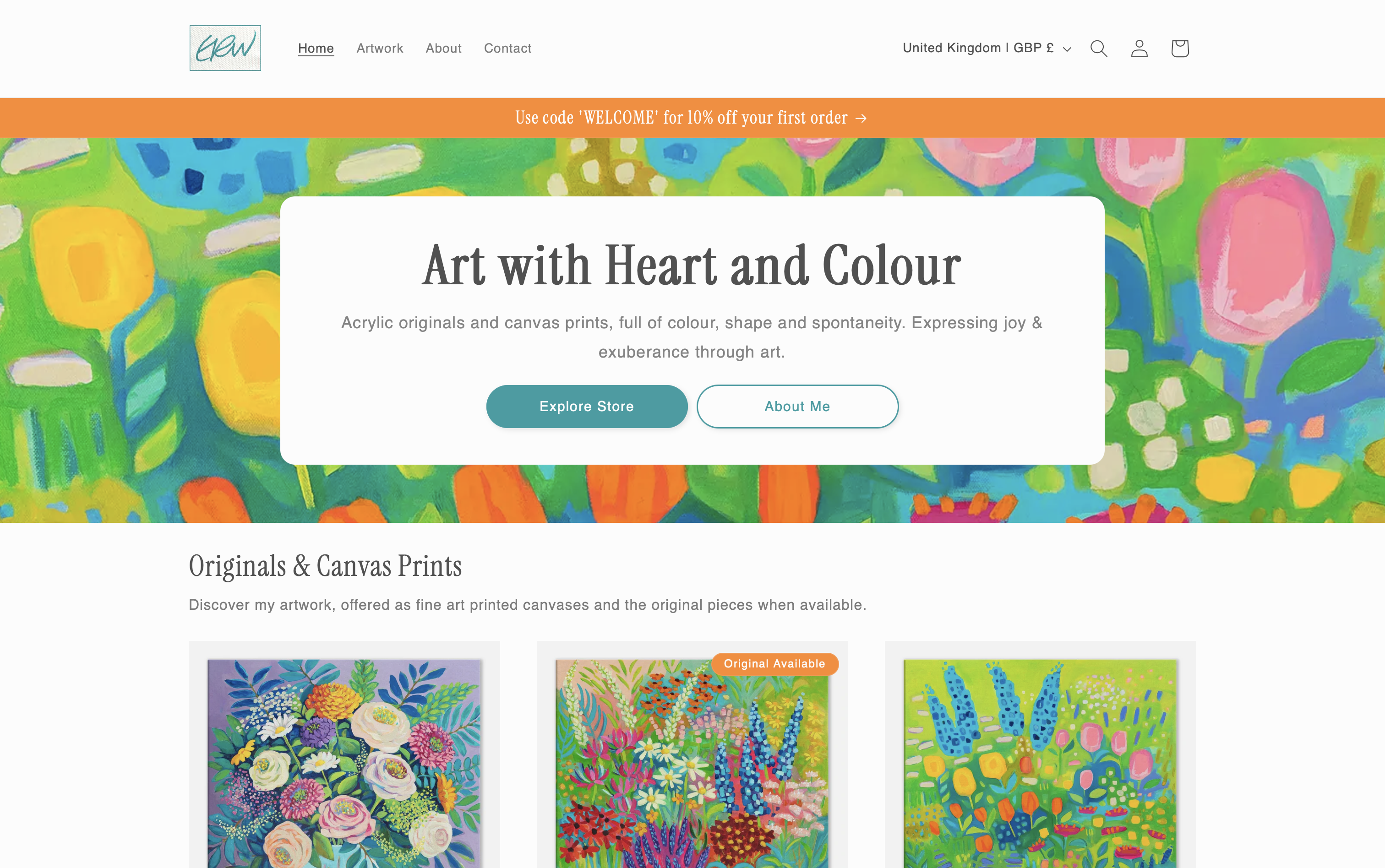Open the purple bouquet painting thumbnail
The image size is (1385, 868).
point(344,764)
